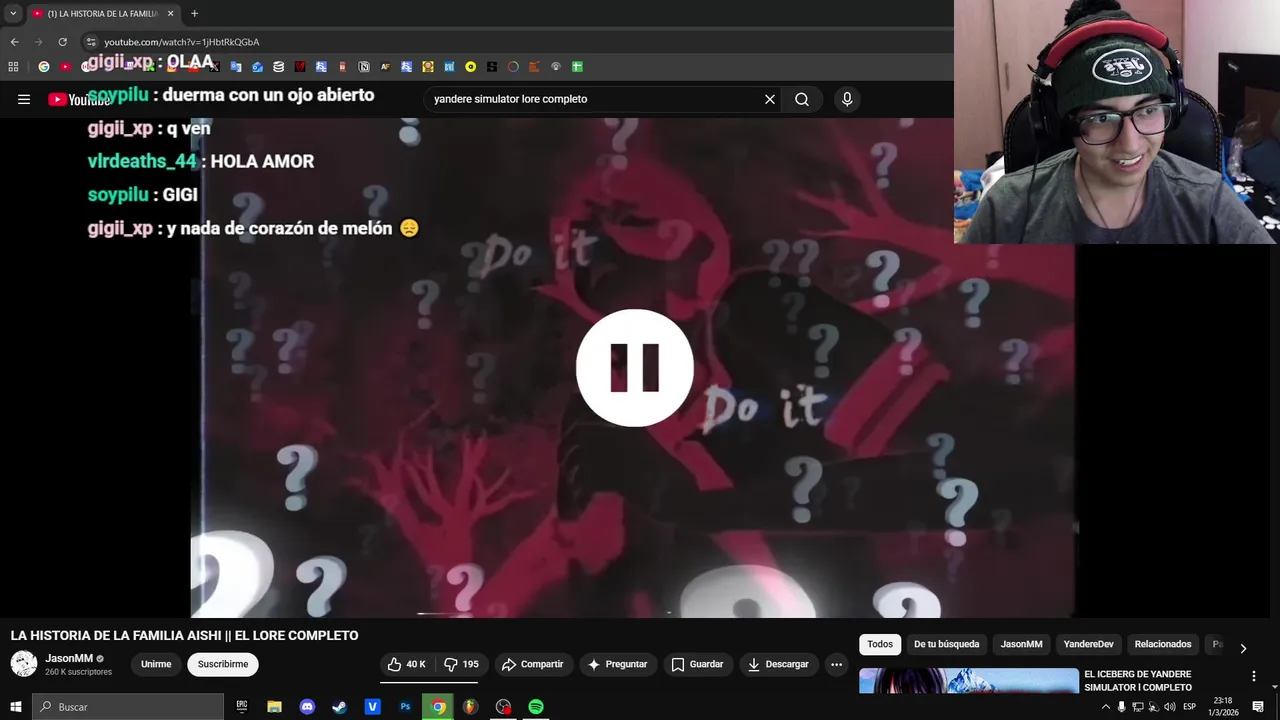The image size is (1280, 720).
Task: Open Photoshop from the taskbar
Action: [405, 706]
